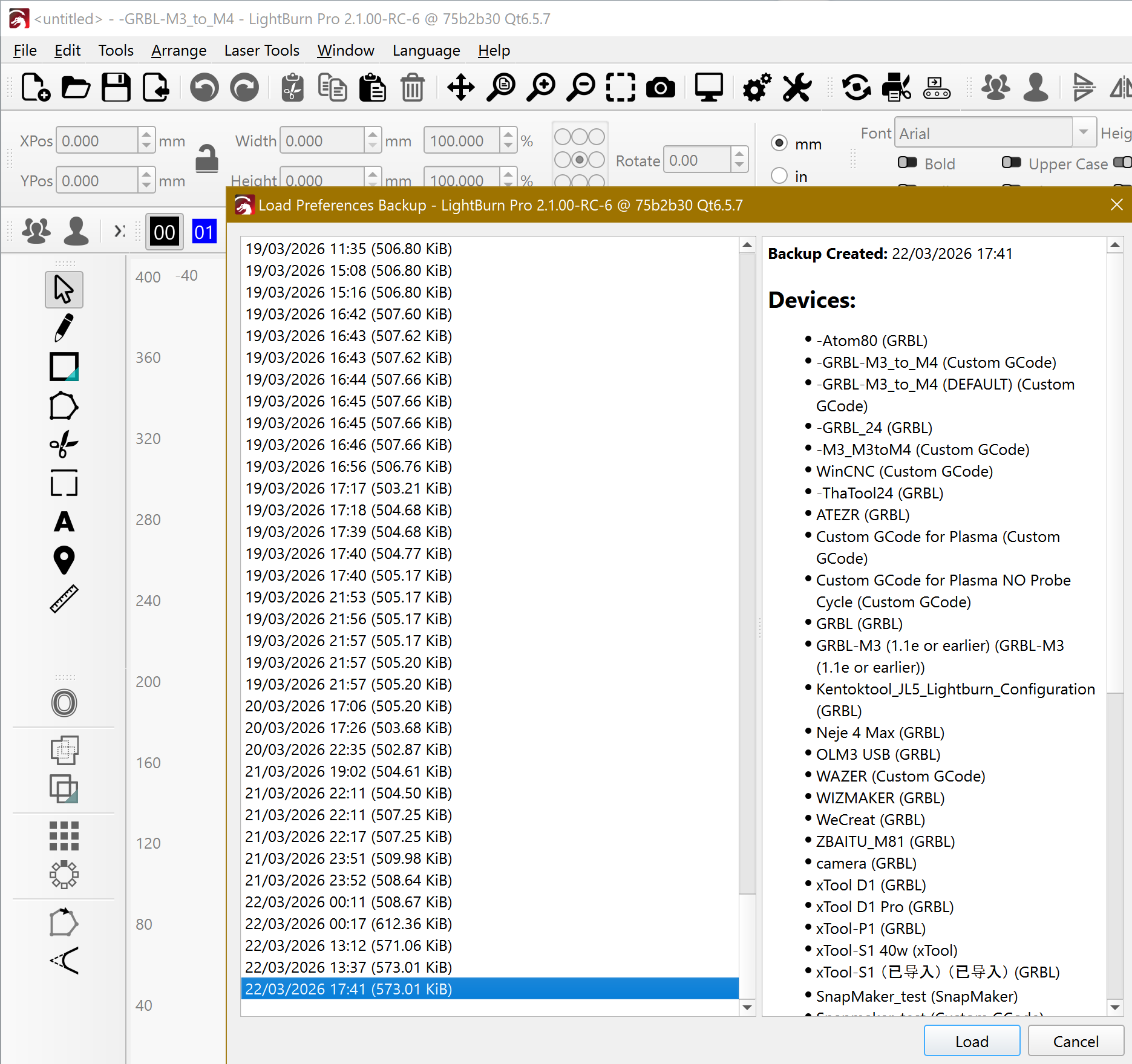Pick the Position Laser marker tool
The width and height of the screenshot is (1132, 1064).
[x=64, y=560]
